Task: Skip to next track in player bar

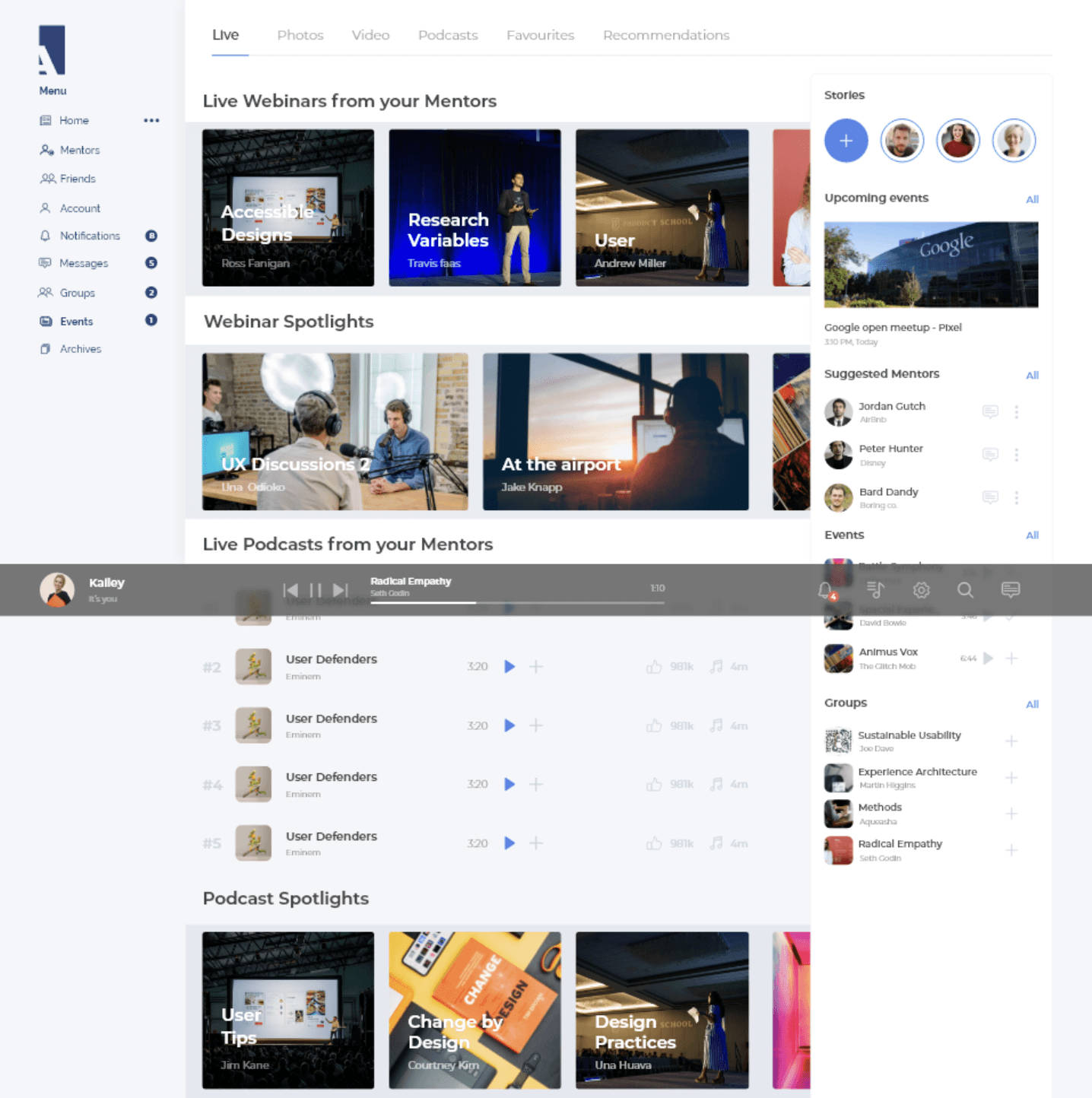Action: pos(341,590)
